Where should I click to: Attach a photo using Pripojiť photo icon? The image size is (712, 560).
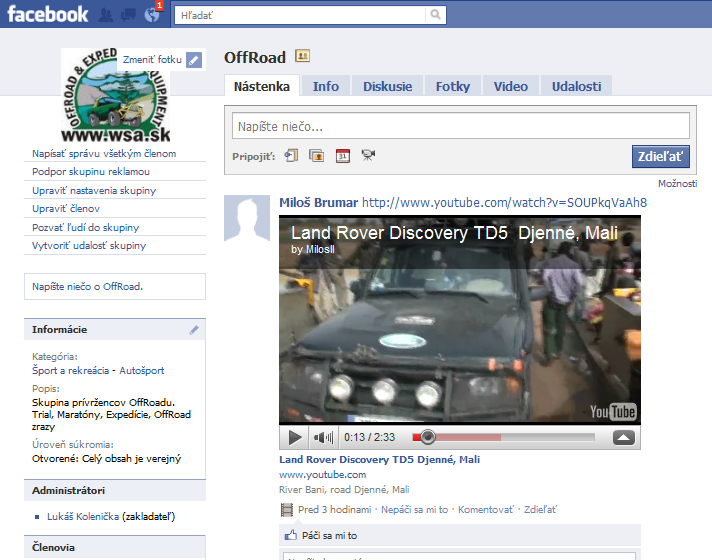pos(316,156)
